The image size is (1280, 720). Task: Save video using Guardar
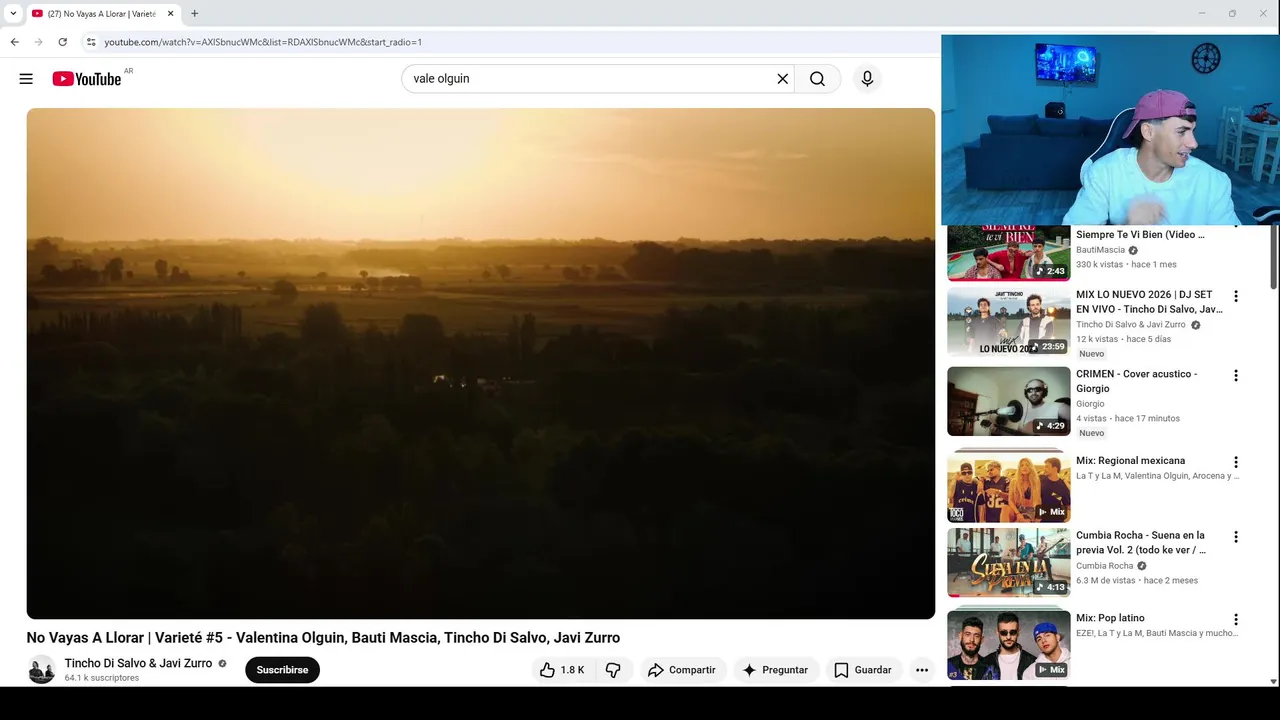point(863,670)
